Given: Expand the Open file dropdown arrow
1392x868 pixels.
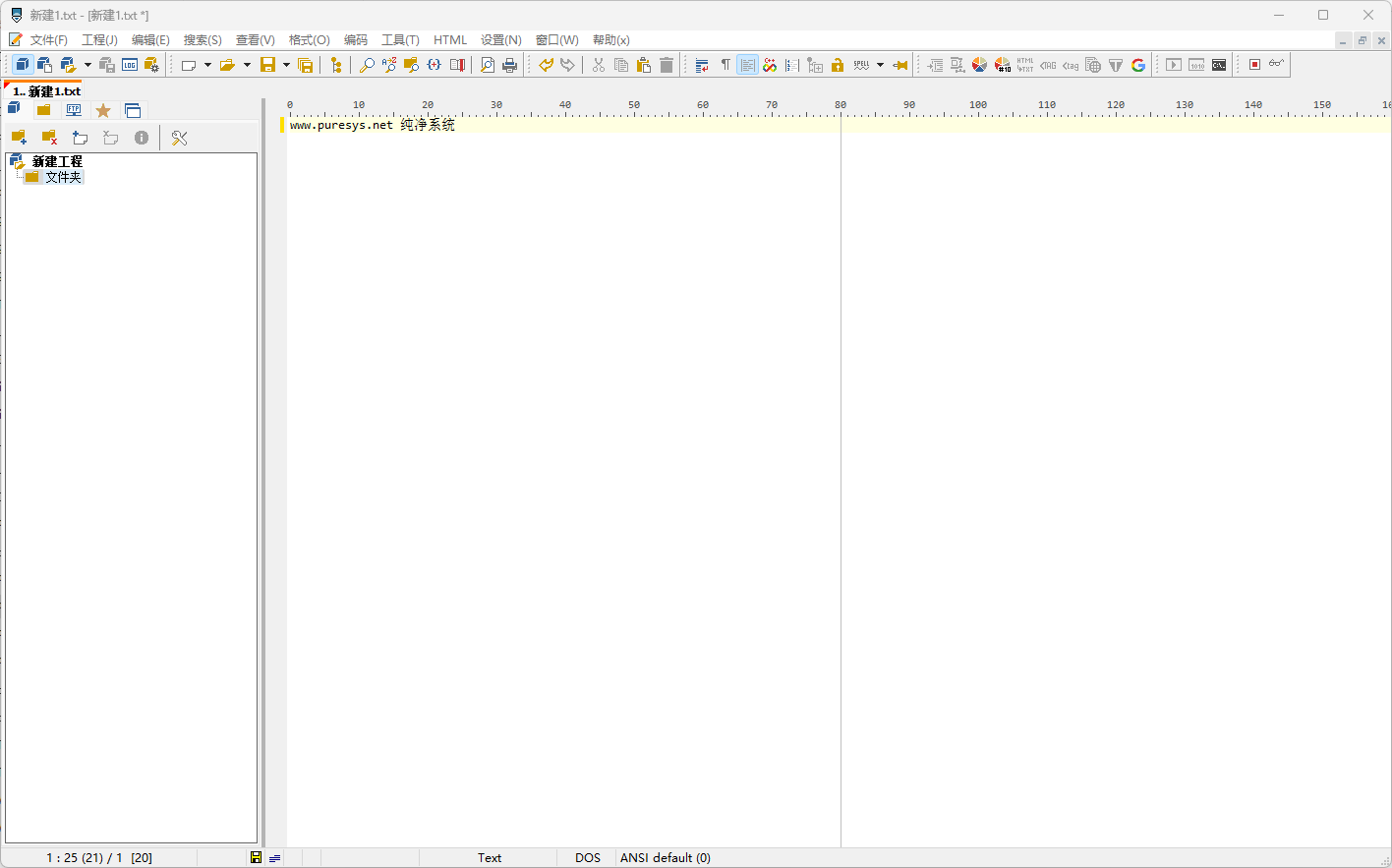Looking at the screenshot, I should (x=246, y=64).
